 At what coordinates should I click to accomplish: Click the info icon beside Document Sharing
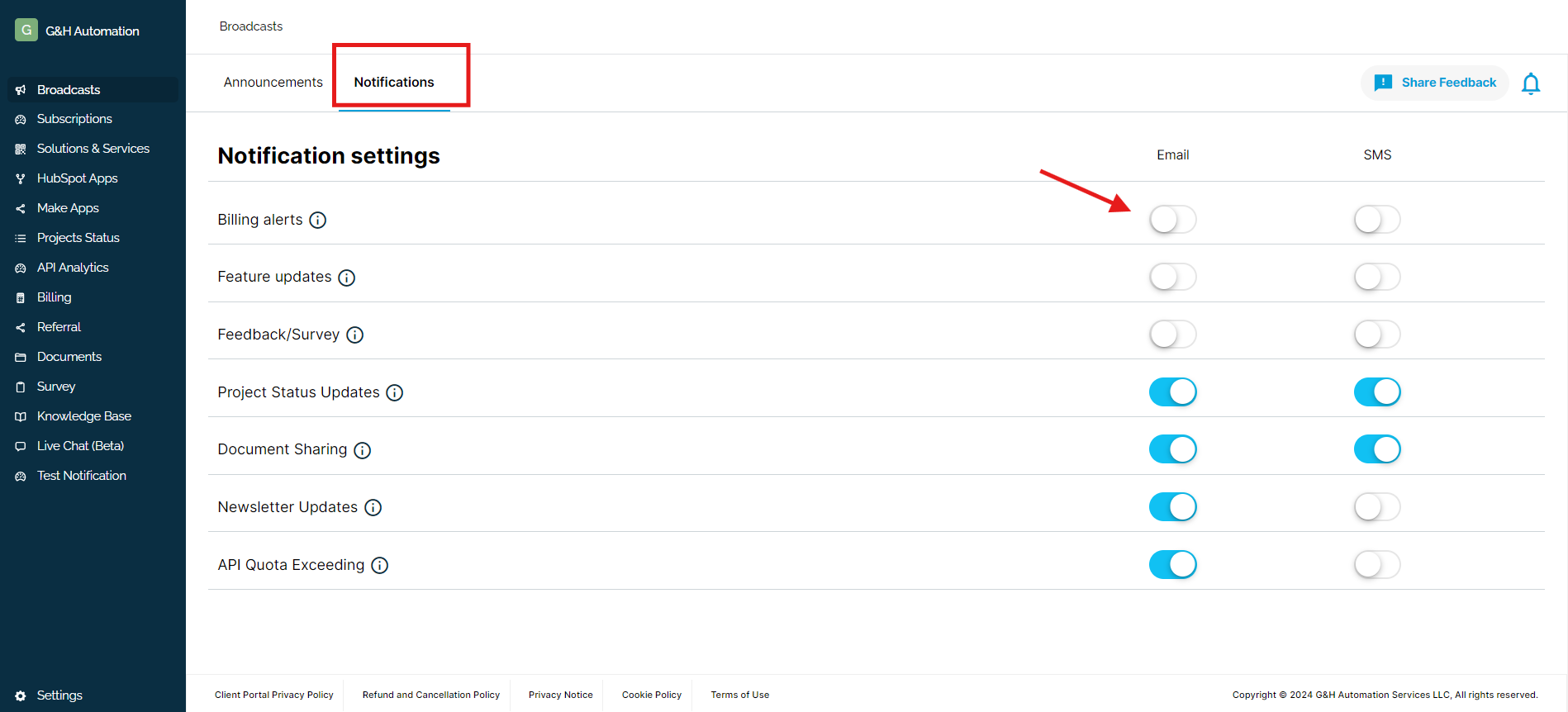pyautogui.click(x=362, y=450)
